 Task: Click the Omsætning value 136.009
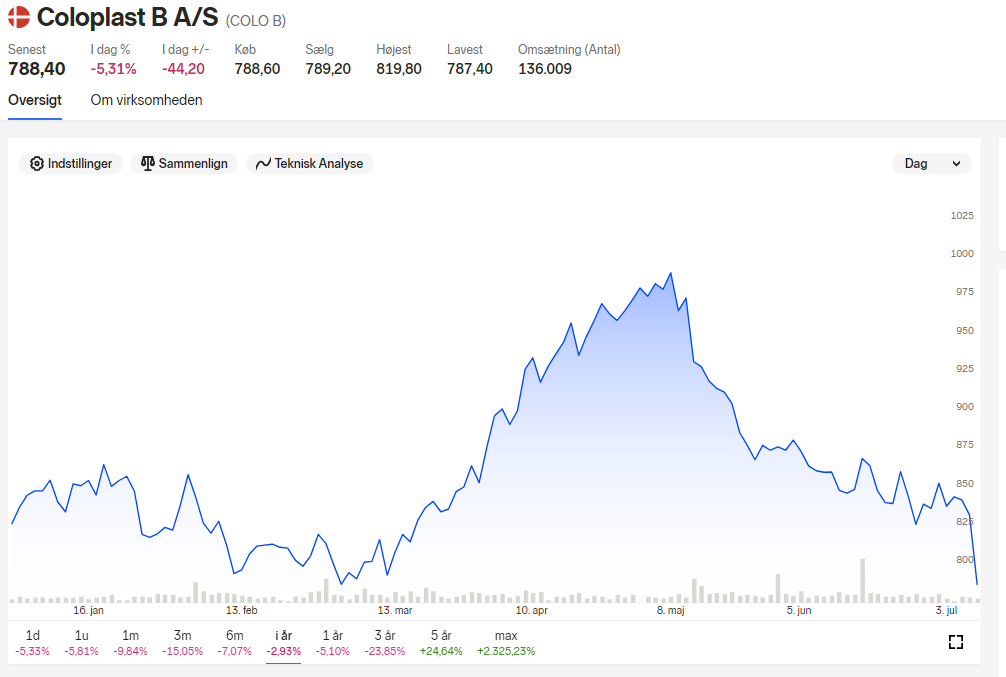tap(545, 69)
